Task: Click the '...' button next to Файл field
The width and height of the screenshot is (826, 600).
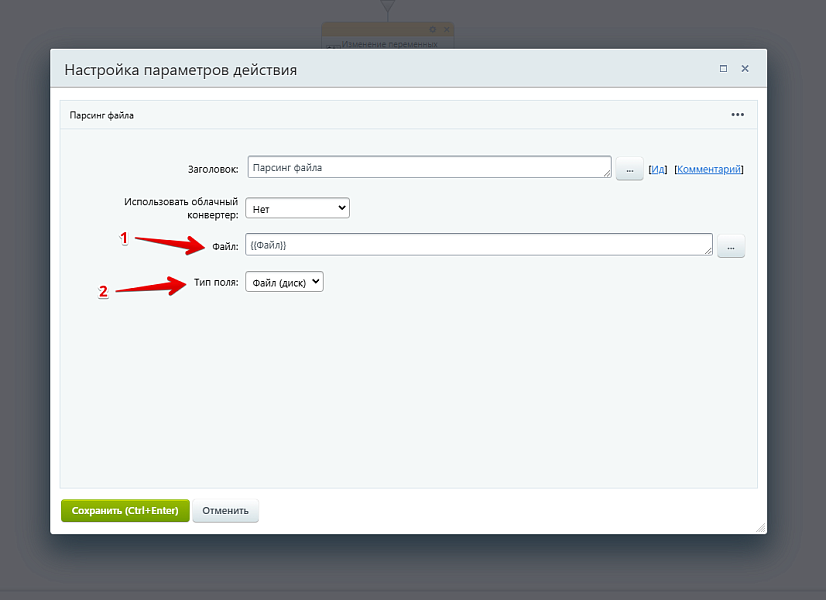Action: click(731, 246)
